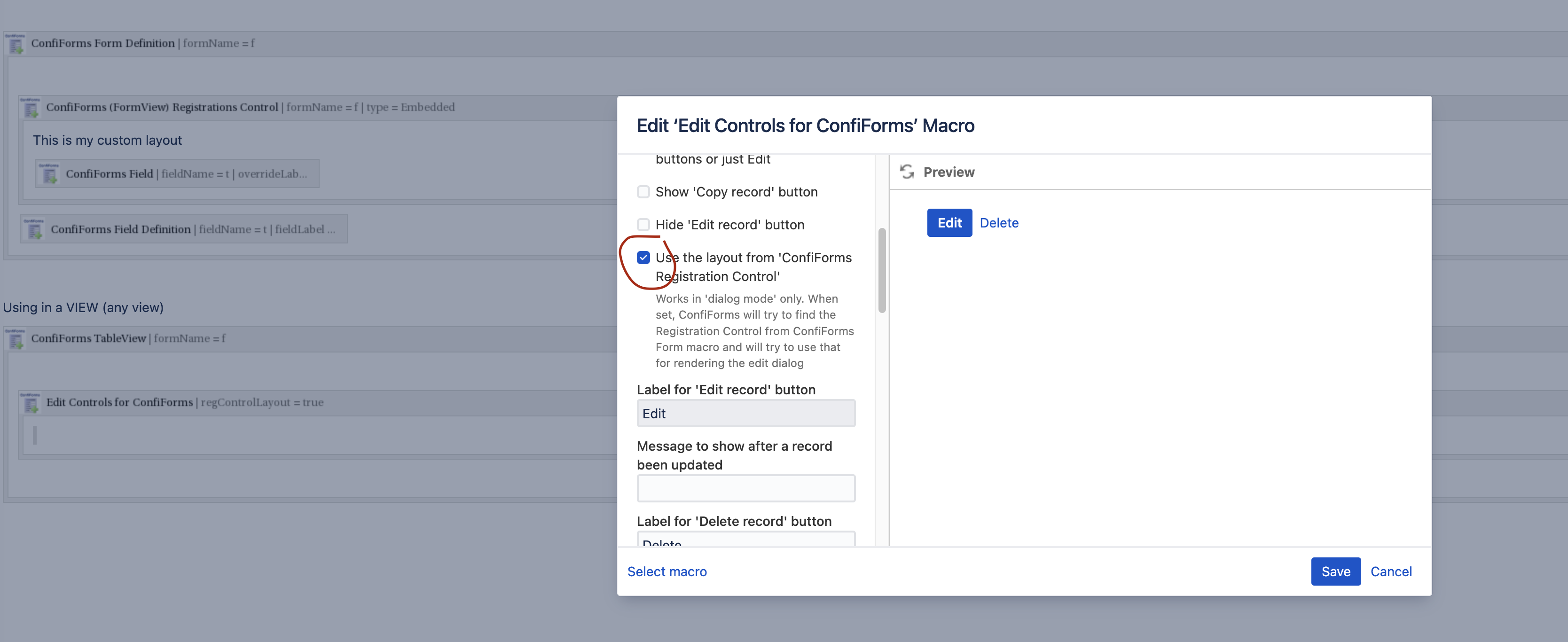Click the Cancel link
The image size is (1568, 642).
[x=1391, y=572]
